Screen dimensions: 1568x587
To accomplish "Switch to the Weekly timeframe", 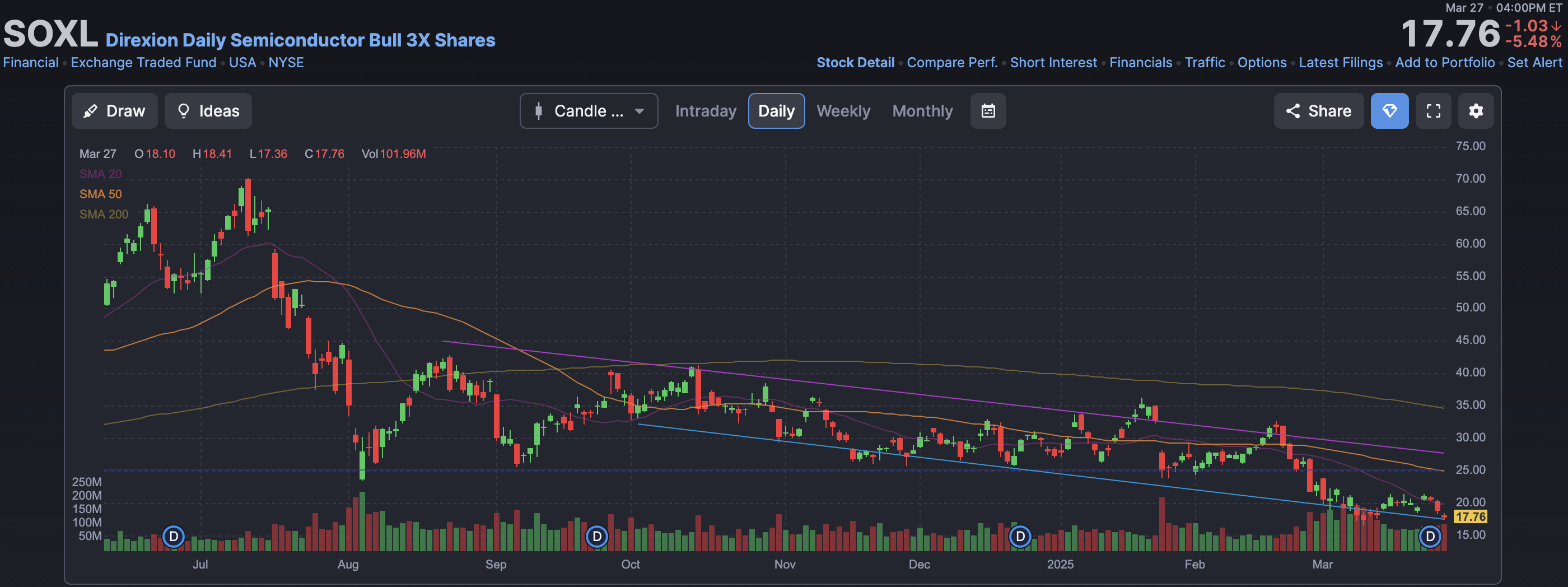I will (x=843, y=111).
